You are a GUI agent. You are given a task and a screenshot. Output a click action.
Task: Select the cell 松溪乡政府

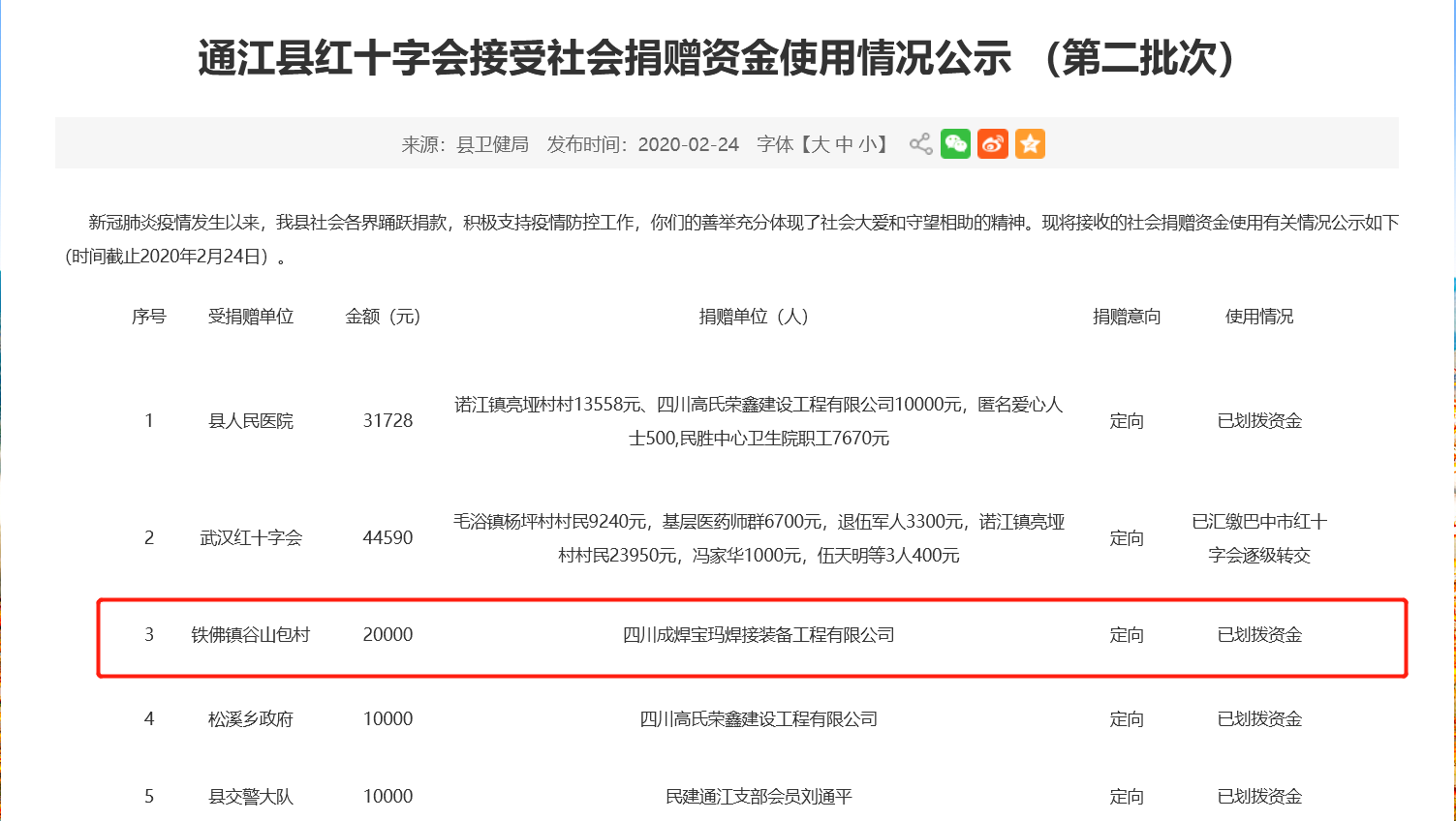click(251, 719)
